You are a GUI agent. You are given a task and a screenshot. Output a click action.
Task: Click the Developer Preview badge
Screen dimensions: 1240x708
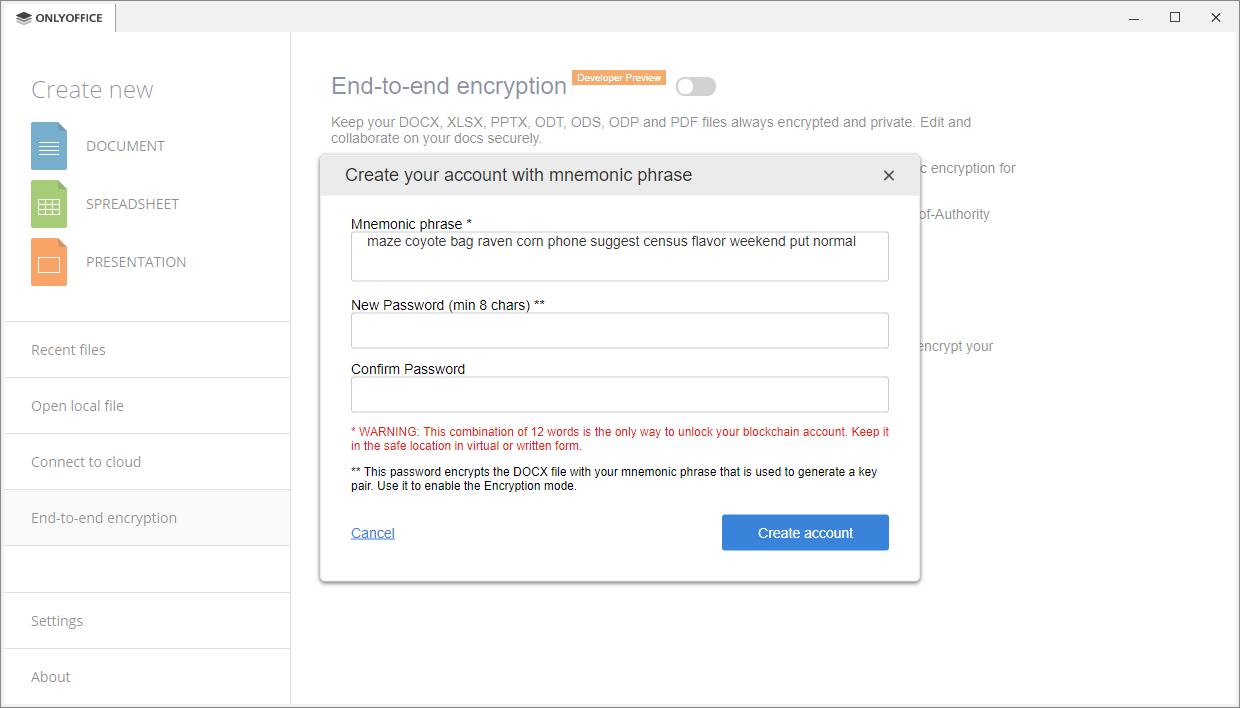(618, 78)
